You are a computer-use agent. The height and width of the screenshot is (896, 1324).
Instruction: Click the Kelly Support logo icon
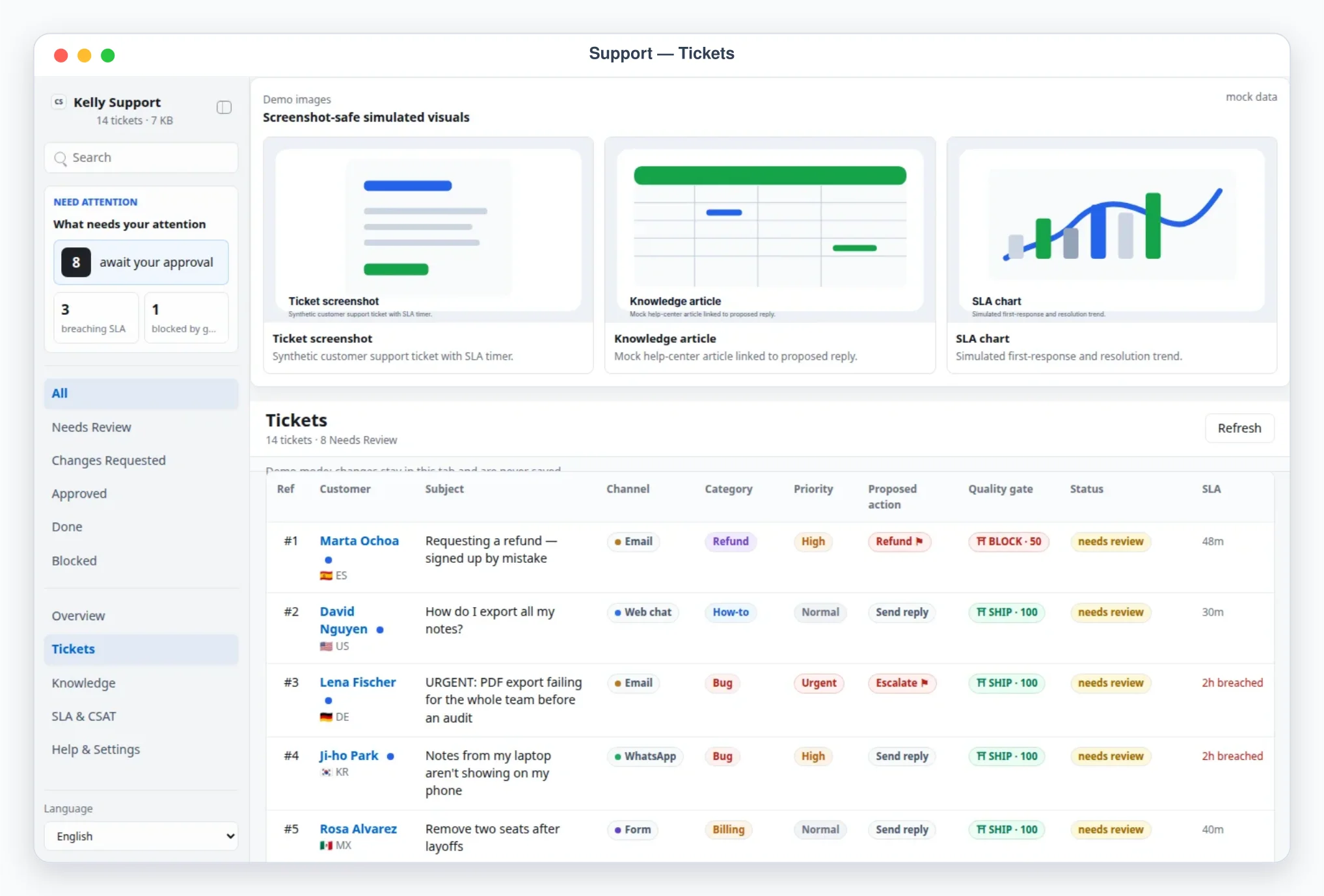pos(59,102)
